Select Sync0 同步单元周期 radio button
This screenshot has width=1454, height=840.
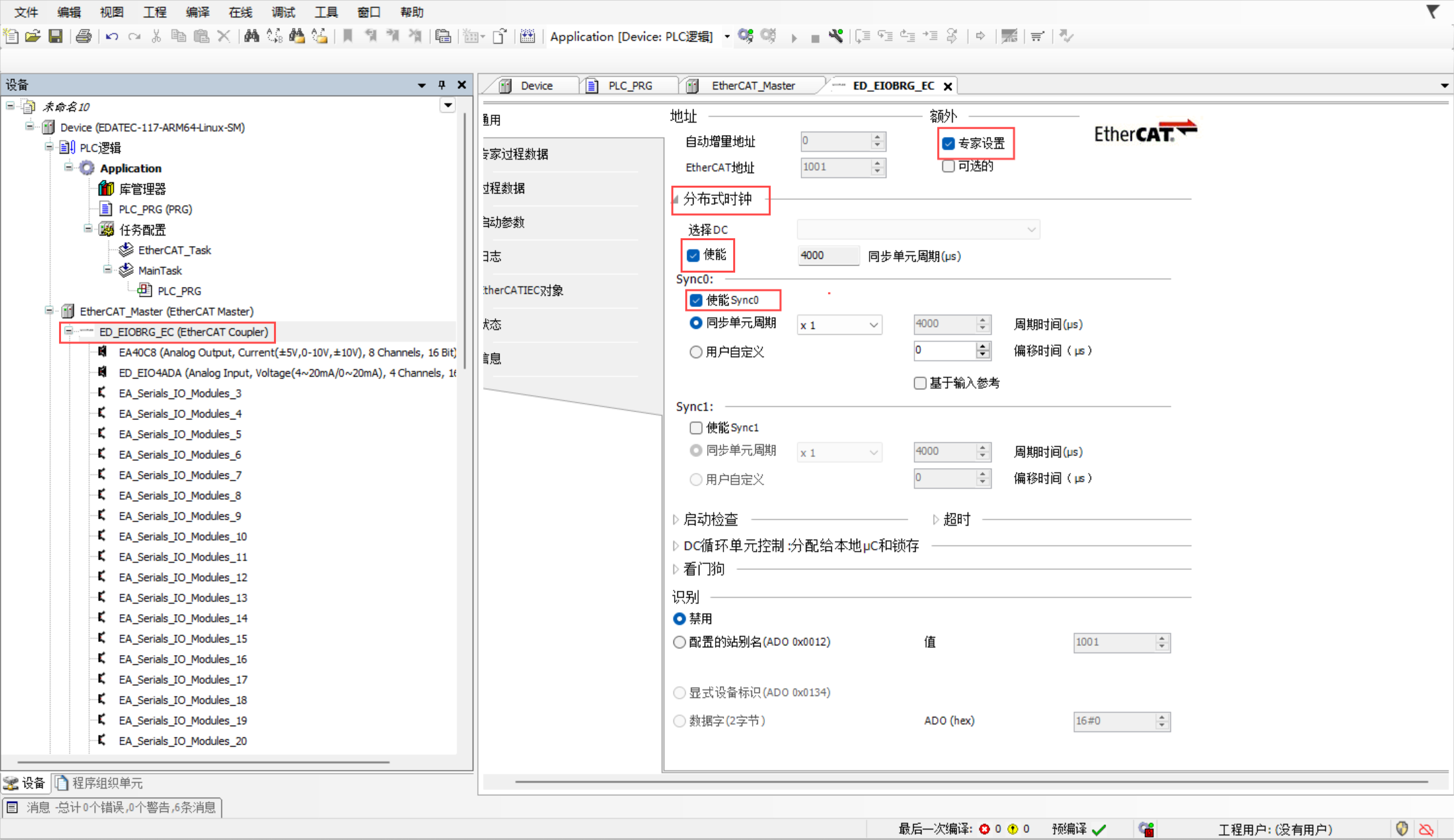tap(696, 323)
